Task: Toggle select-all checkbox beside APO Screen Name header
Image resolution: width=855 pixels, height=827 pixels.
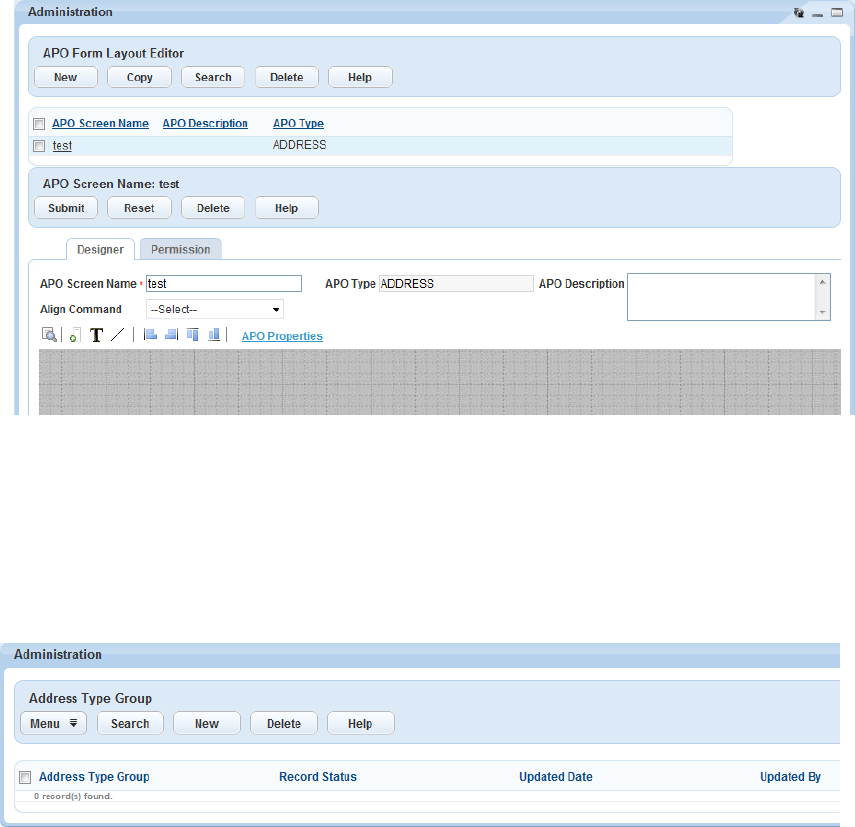Action: pyautogui.click(x=39, y=124)
